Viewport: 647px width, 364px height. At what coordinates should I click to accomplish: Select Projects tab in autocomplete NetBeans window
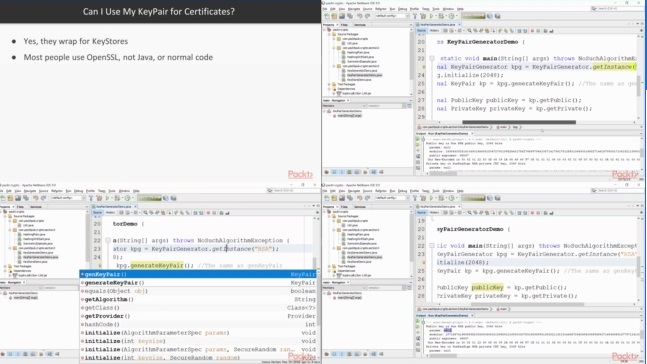5,207
